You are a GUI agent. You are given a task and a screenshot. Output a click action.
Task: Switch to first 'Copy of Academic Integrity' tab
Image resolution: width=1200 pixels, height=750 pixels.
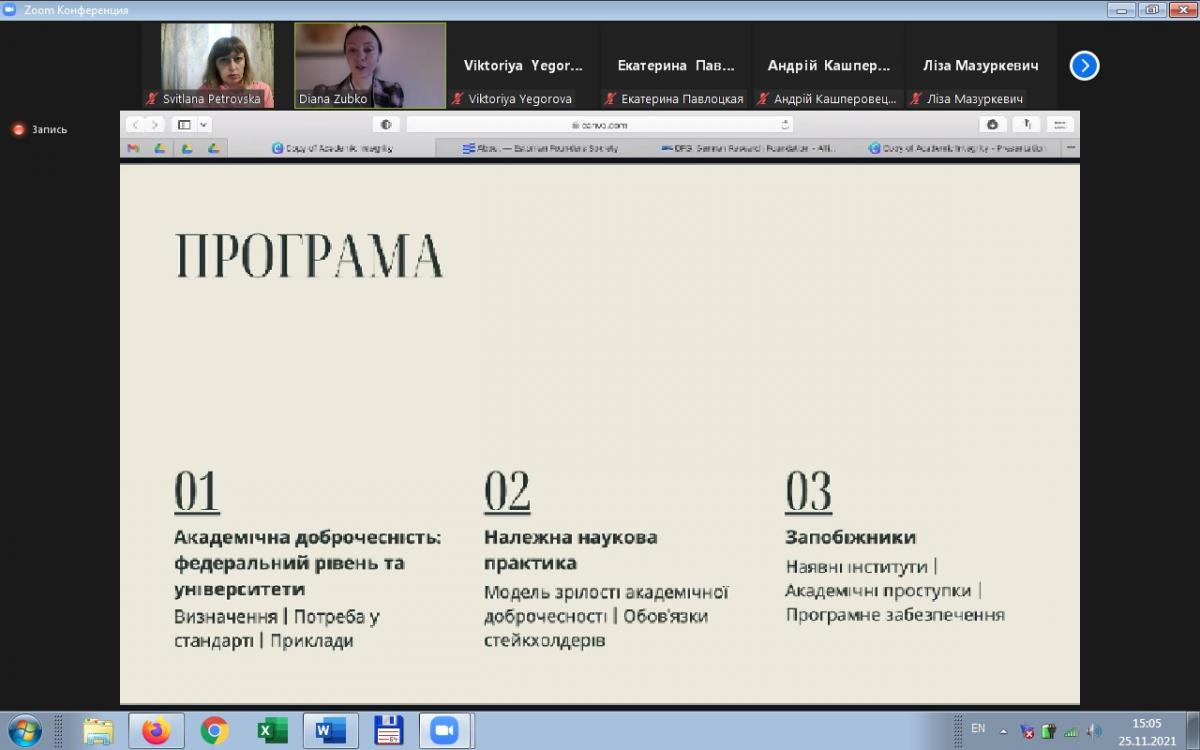coord(332,148)
